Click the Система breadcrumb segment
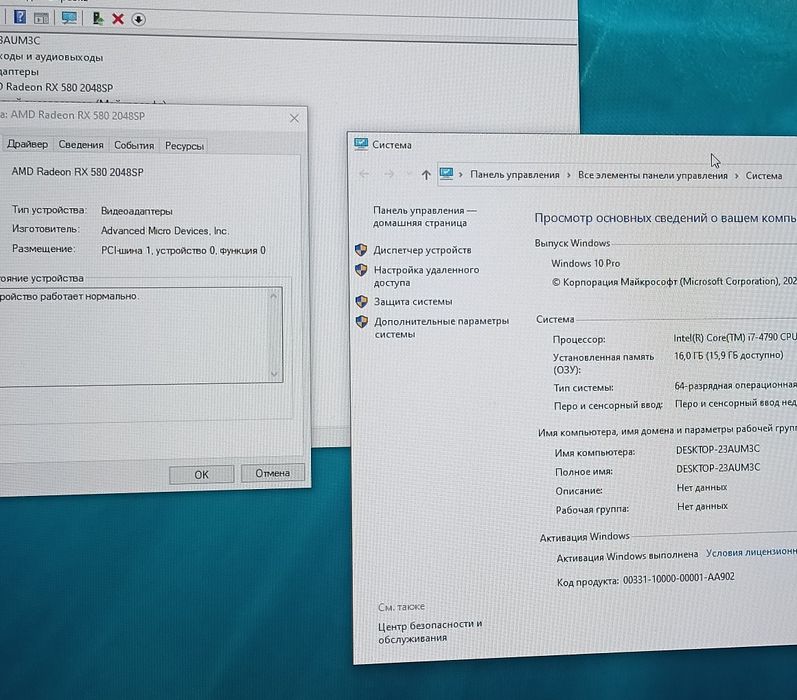 pyautogui.click(x=764, y=176)
